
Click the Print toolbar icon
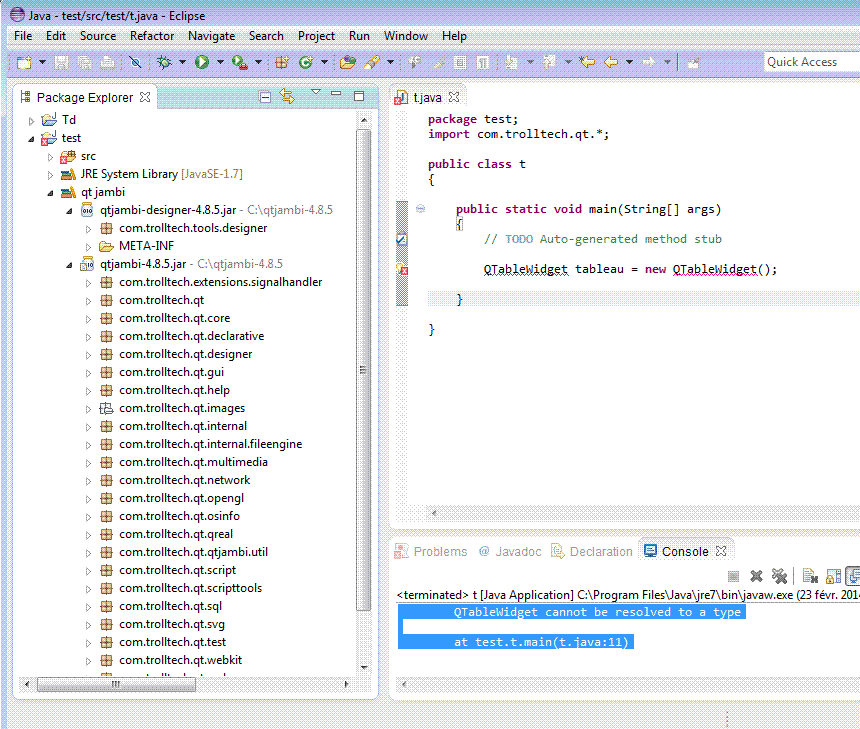point(108,63)
